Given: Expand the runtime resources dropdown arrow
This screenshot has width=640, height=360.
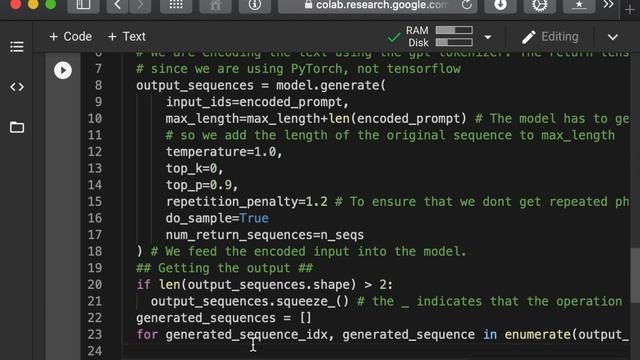Looking at the screenshot, I should pos(488,37).
